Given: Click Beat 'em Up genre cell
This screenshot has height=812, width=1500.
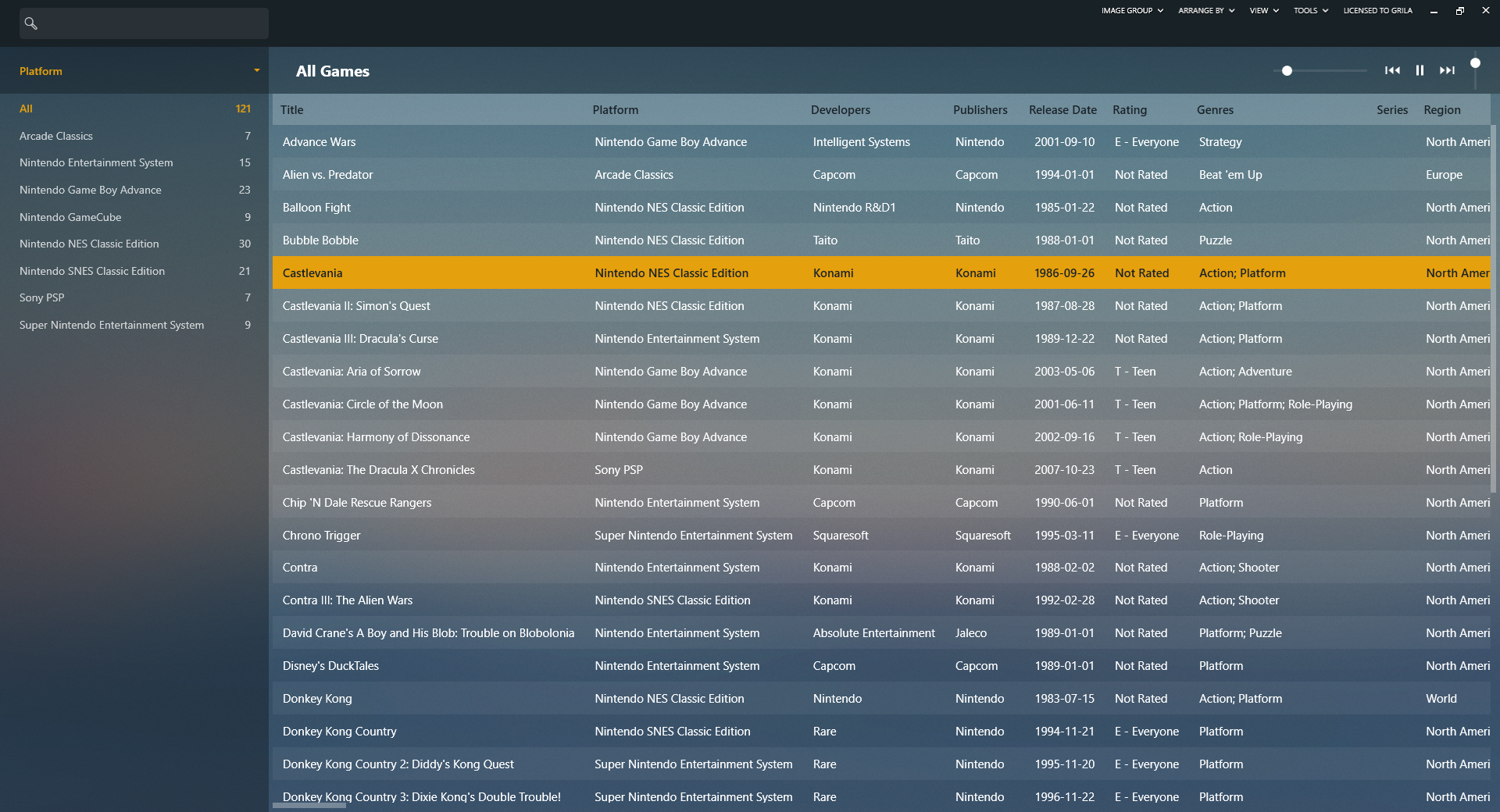Looking at the screenshot, I should tap(1230, 175).
